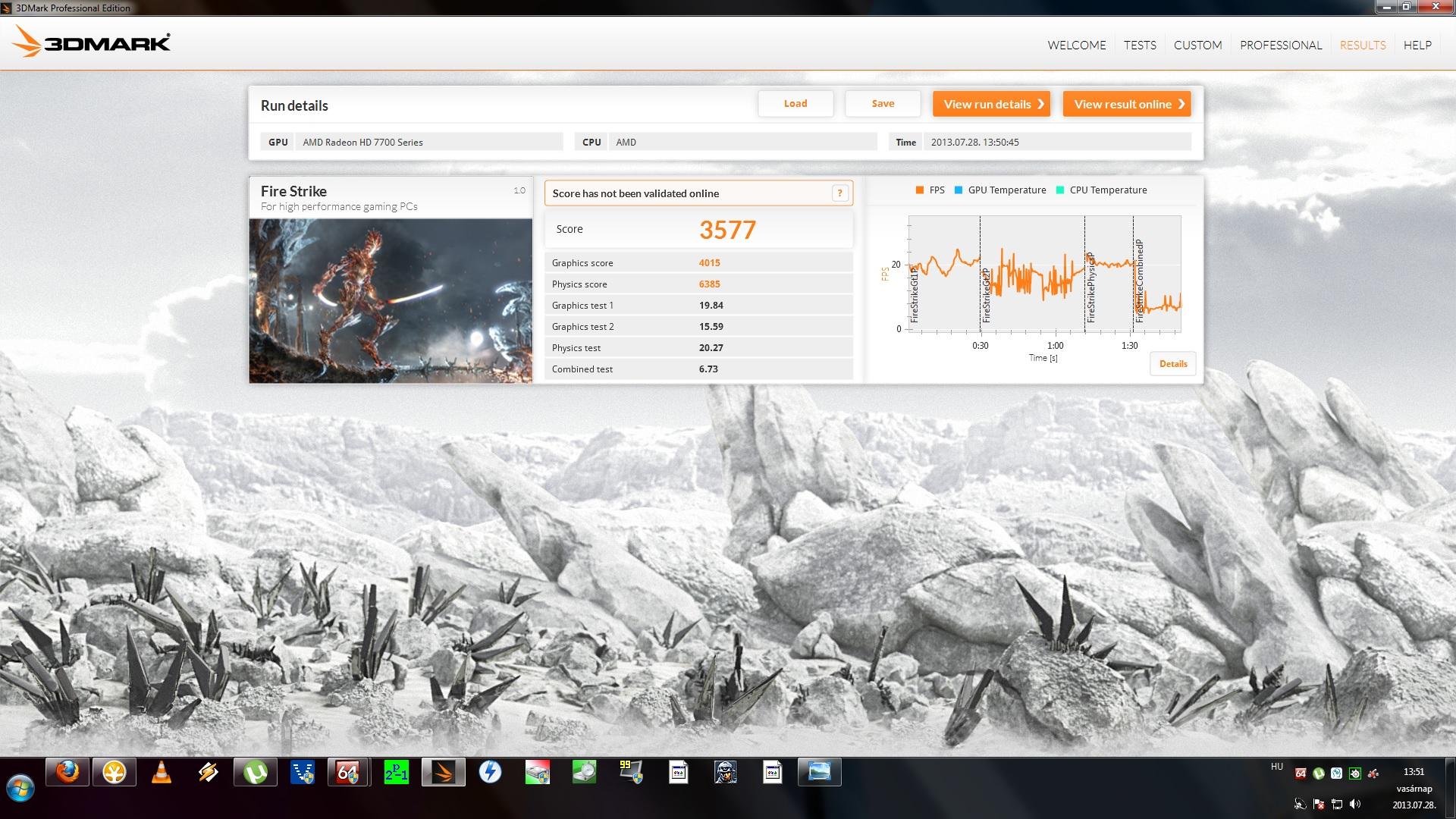
Task: Click the Load button
Action: [795, 104]
